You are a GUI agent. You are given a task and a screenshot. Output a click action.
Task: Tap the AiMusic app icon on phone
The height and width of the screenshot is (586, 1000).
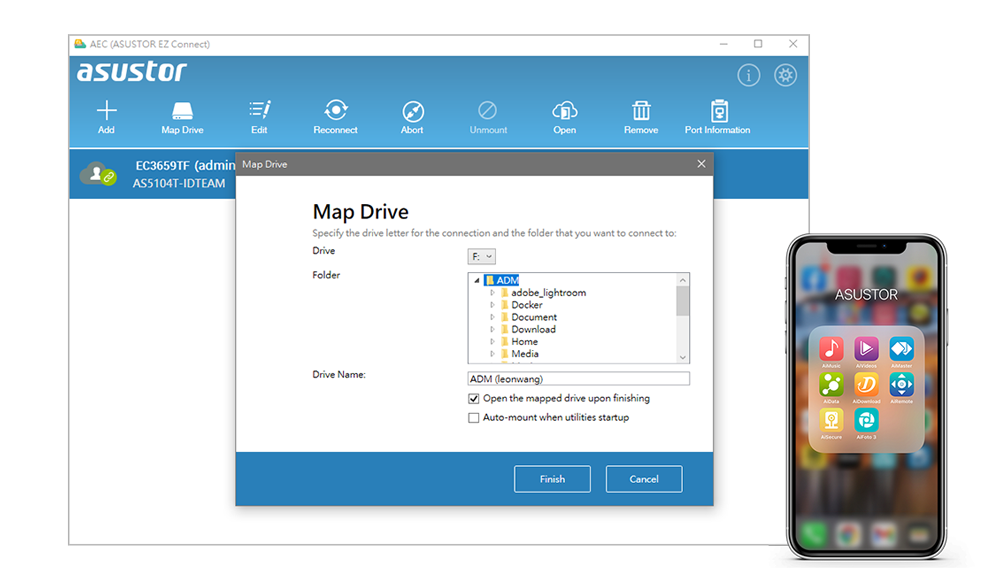click(831, 349)
